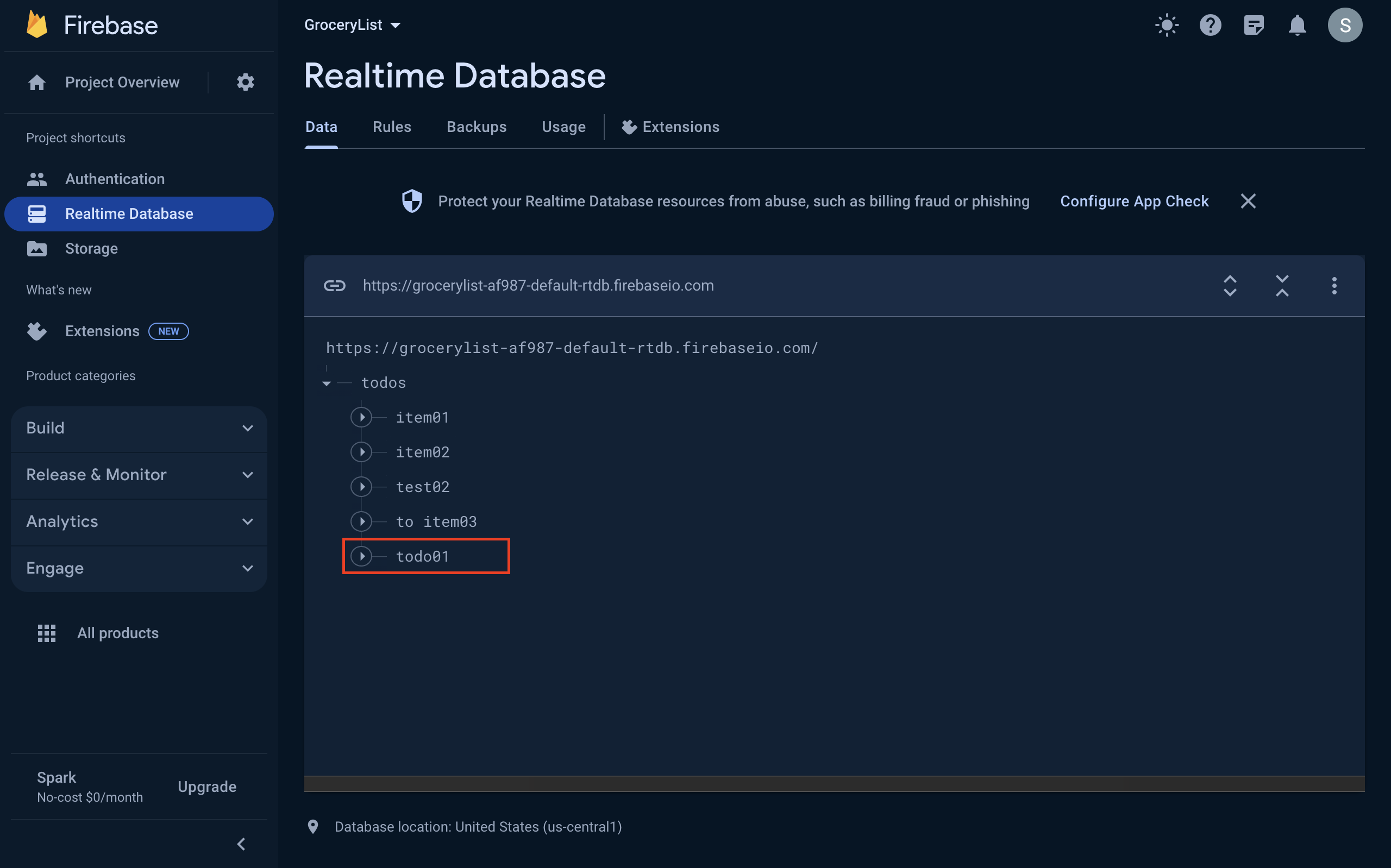Open notifications bell icon
Viewport: 1391px width, 868px height.
[x=1298, y=26]
